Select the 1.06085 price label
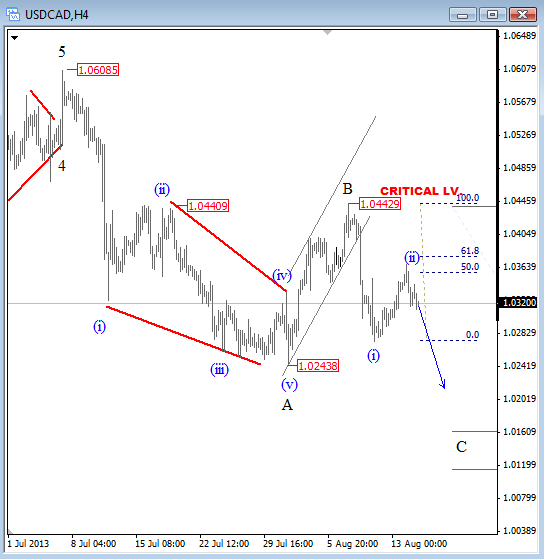This screenshot has height=559, width=544. tap(98, 70)
